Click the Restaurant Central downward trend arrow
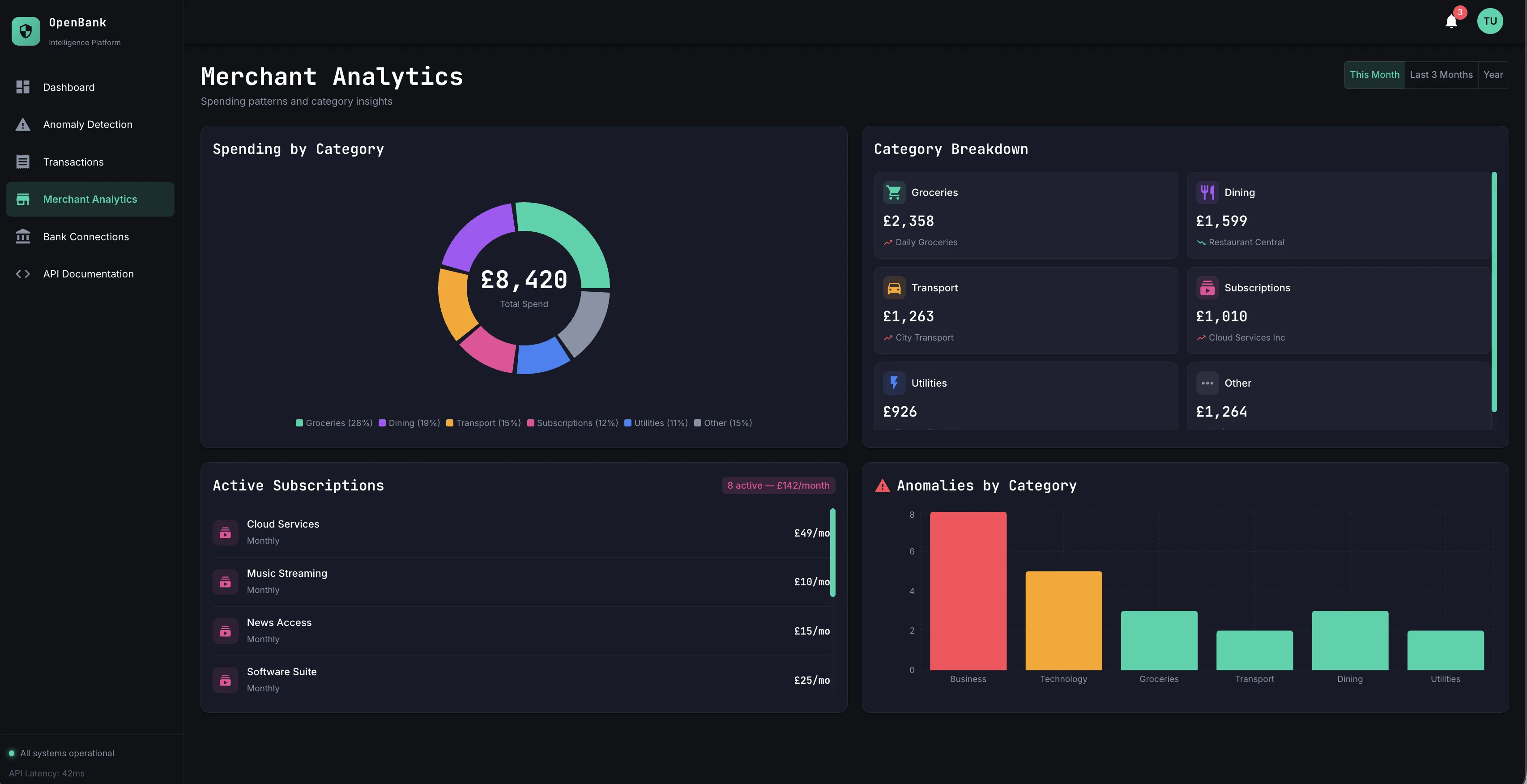Image resolution: width=1527 pixels, height=784 pixels. point(1201,243)
